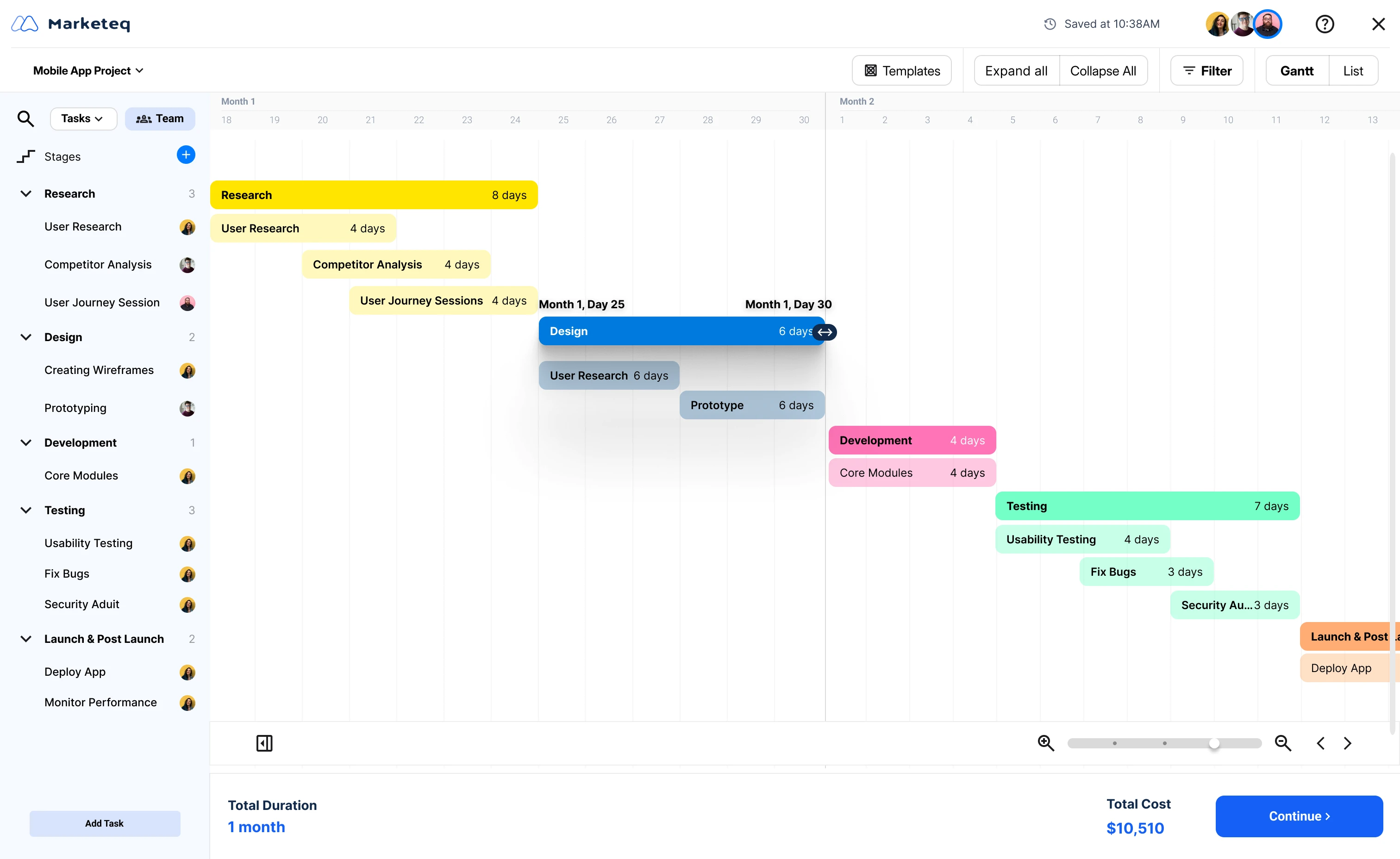
Task: Click assignee avatar for Monitor Performance
Action: click(187, 703)
